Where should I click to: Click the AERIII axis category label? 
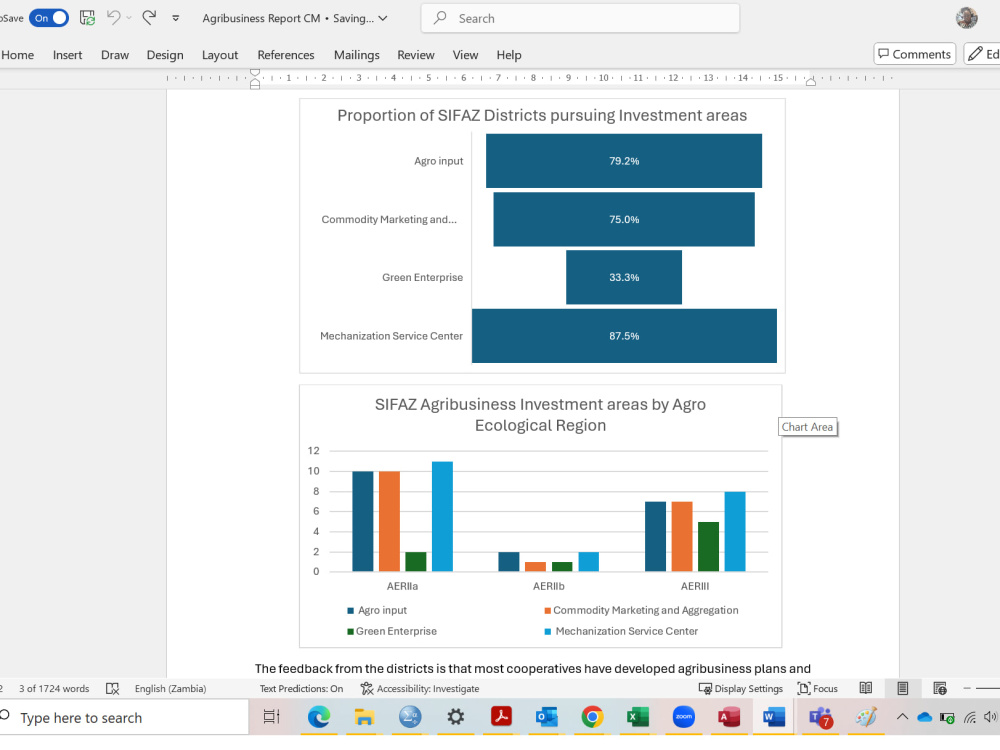point(695,586)
